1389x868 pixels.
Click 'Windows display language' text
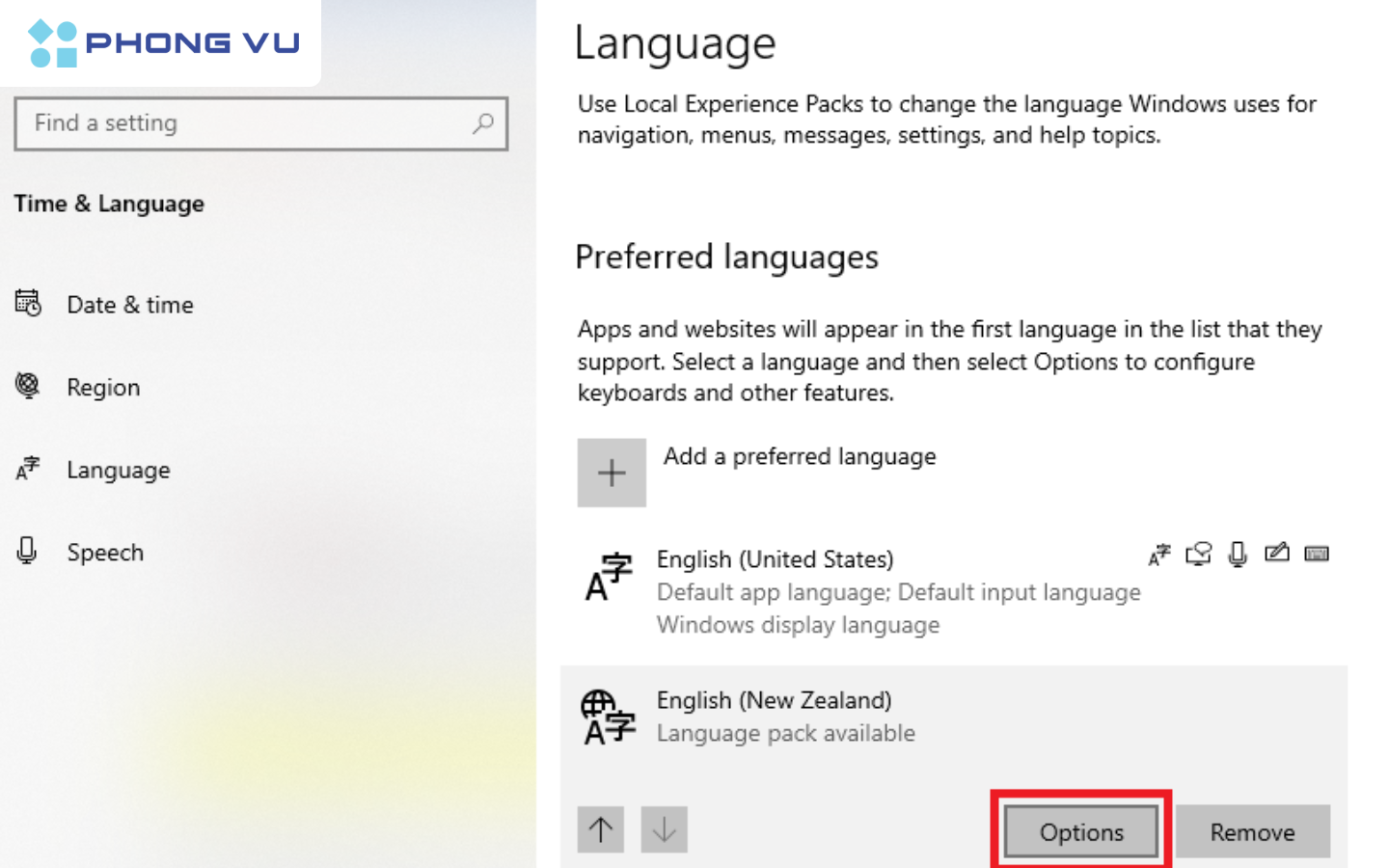coord(799,625)
